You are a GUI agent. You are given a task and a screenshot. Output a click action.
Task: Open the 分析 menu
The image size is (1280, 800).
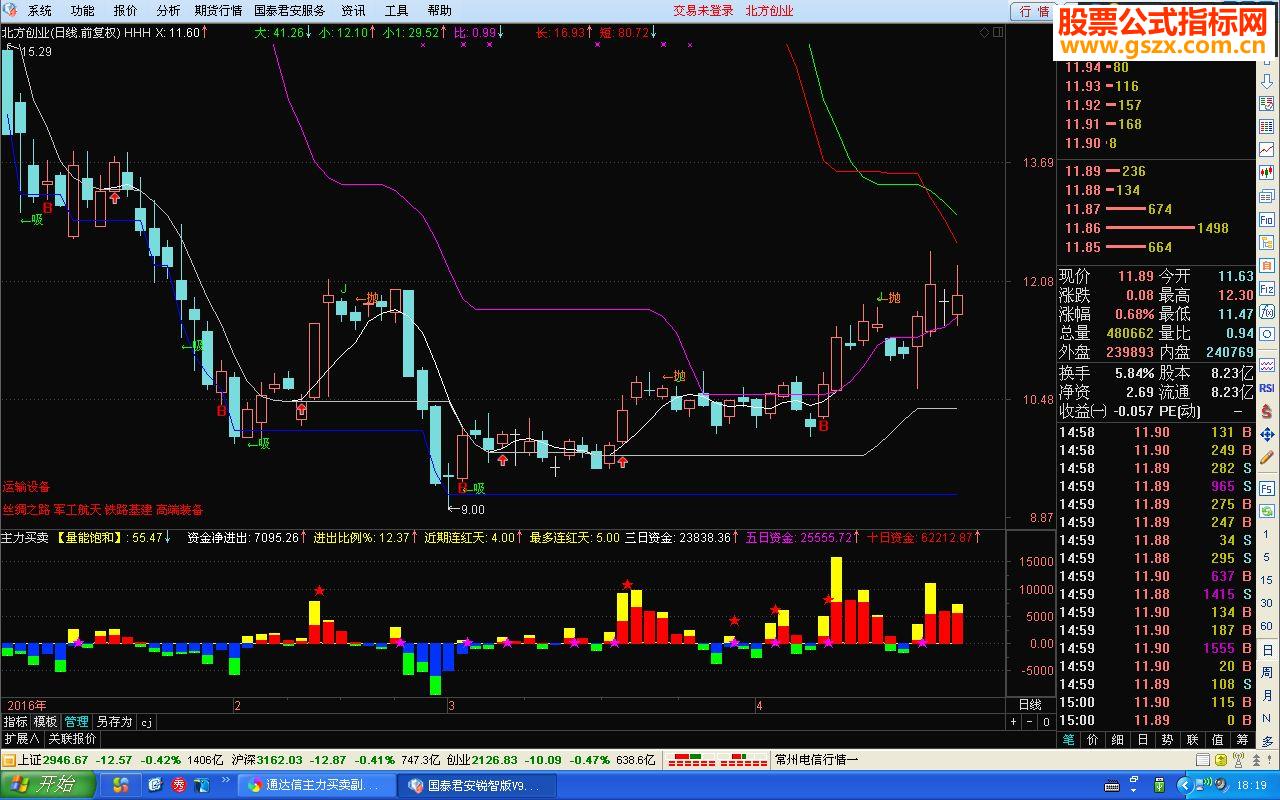pyautogui.click(x=169, y=11)
